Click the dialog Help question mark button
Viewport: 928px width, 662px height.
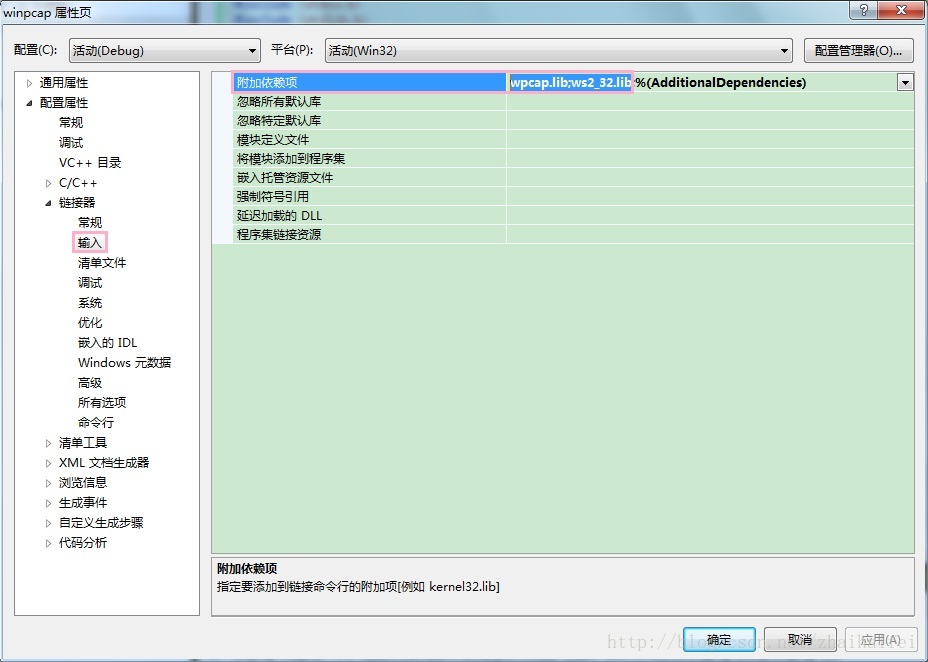pyautogui.click(x=863, y=10)
